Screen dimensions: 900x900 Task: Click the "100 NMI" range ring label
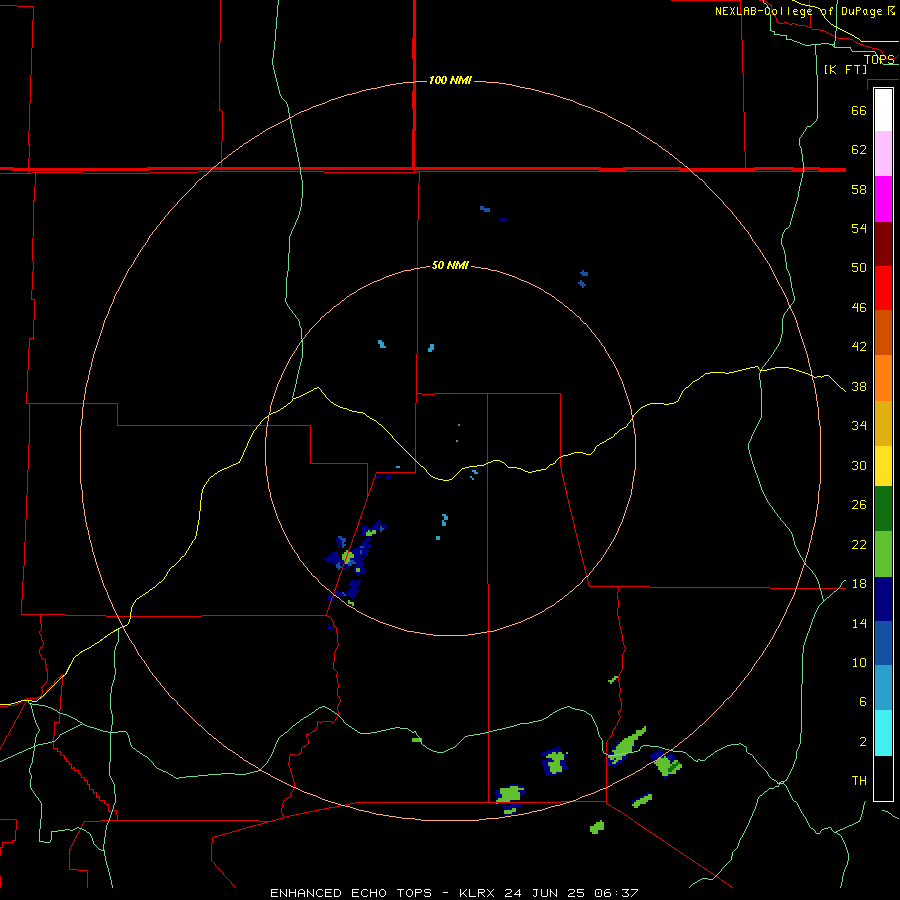click(x=450, y=80)
